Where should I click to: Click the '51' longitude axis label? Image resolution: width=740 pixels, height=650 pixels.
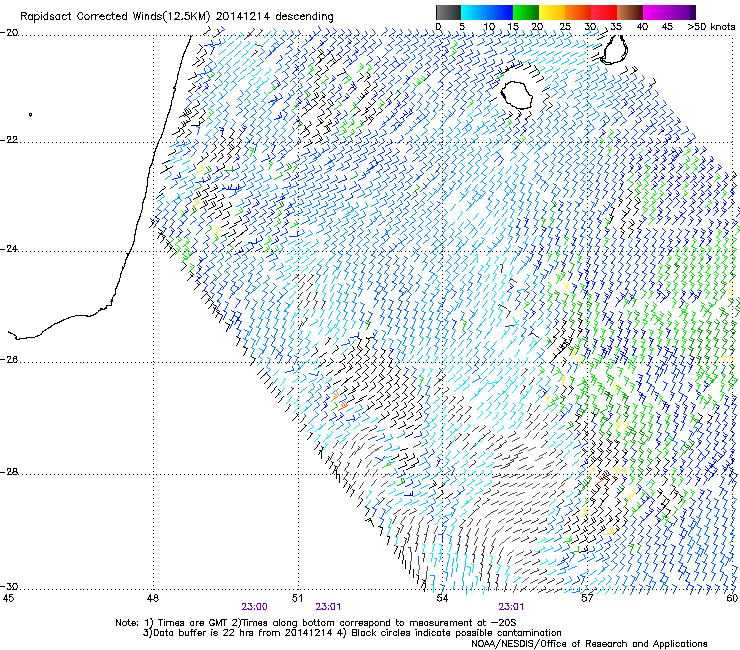pos(297,599)
